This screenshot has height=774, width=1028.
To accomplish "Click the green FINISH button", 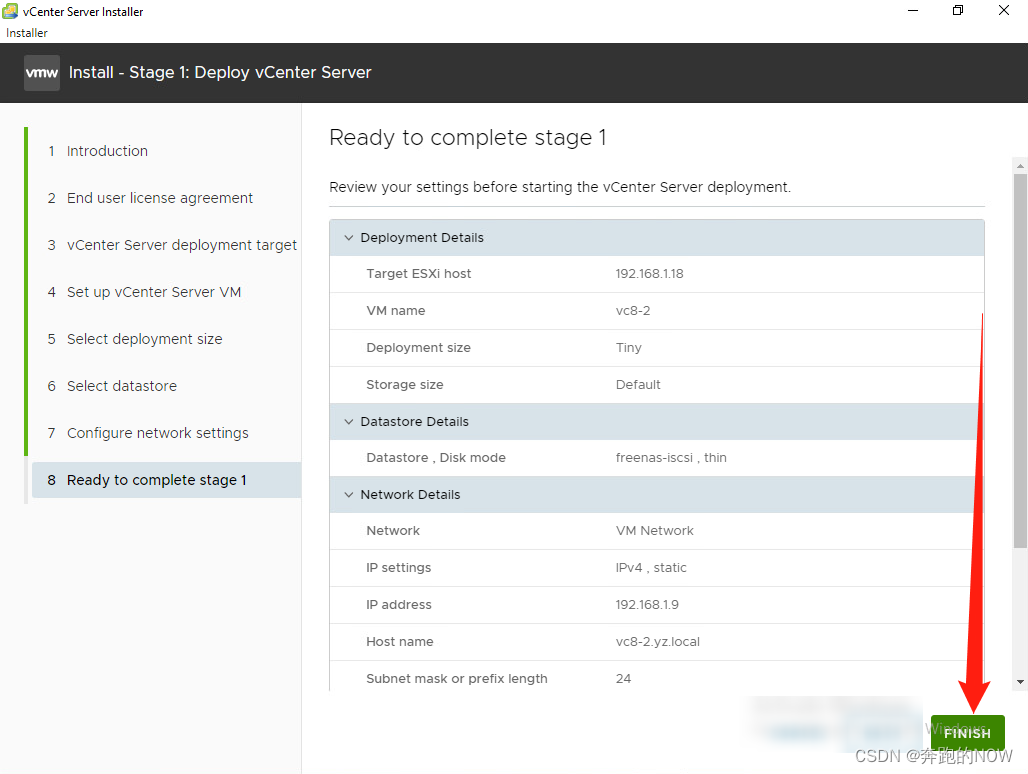I will [x=968, y=733].
